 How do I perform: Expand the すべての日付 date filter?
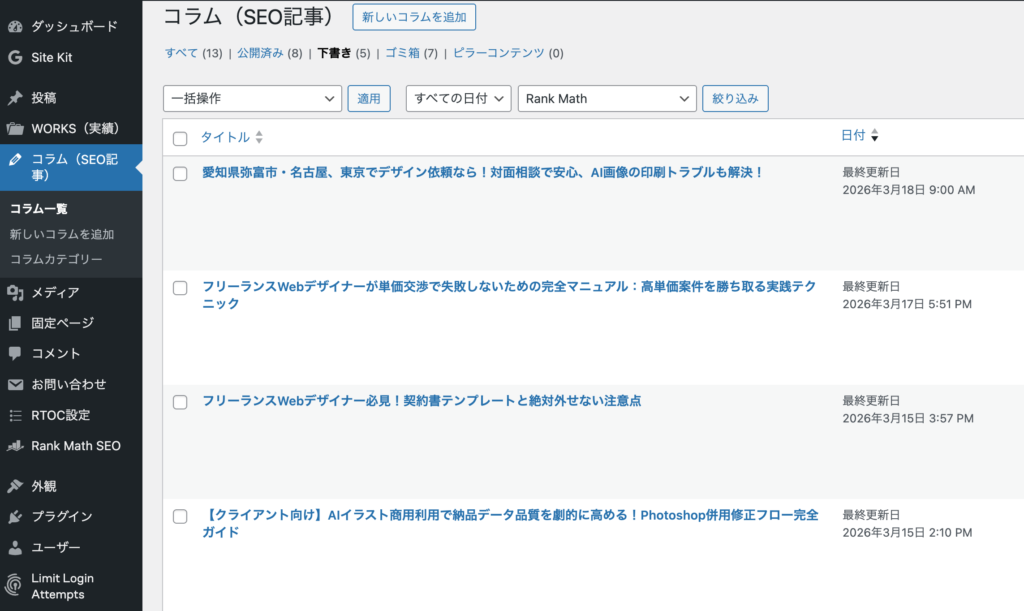(458, 99)
